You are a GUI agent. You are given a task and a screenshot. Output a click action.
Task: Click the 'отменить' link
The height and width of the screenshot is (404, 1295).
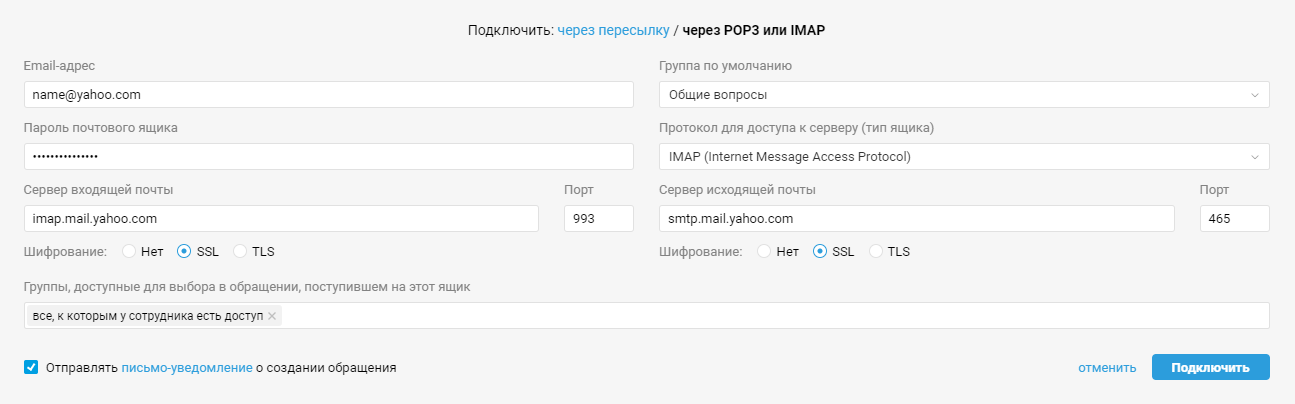(1106, 368)
